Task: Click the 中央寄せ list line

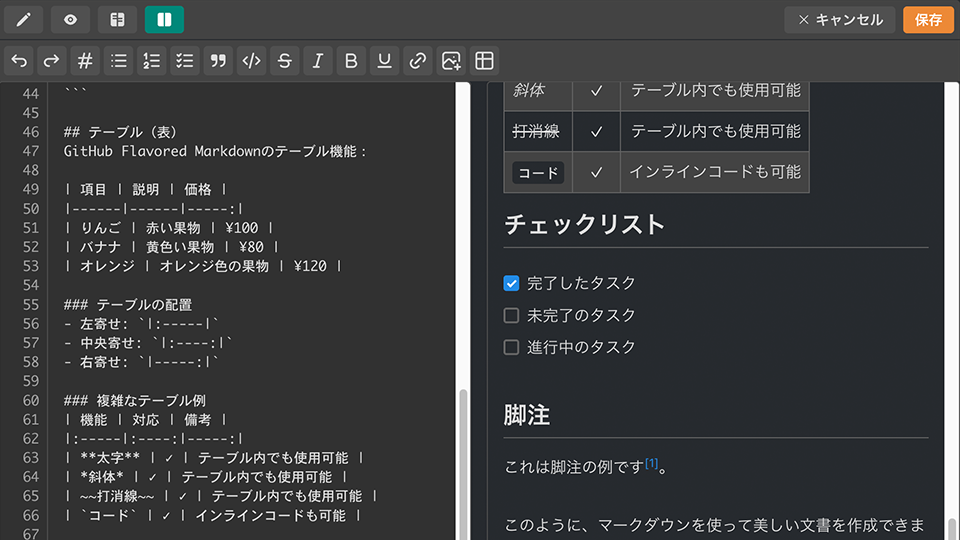Action: (148, 343)
